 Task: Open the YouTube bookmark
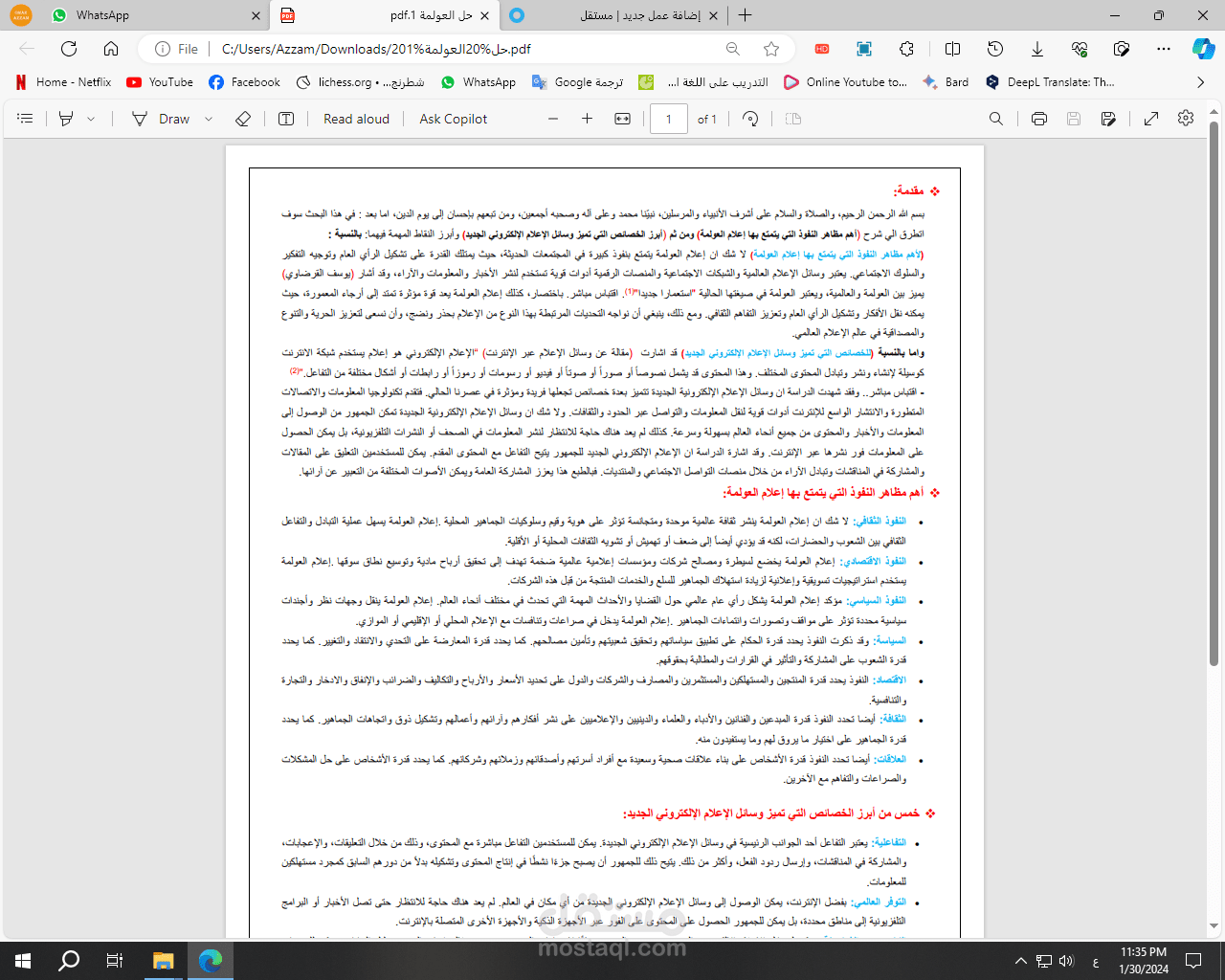pos(160,82)
